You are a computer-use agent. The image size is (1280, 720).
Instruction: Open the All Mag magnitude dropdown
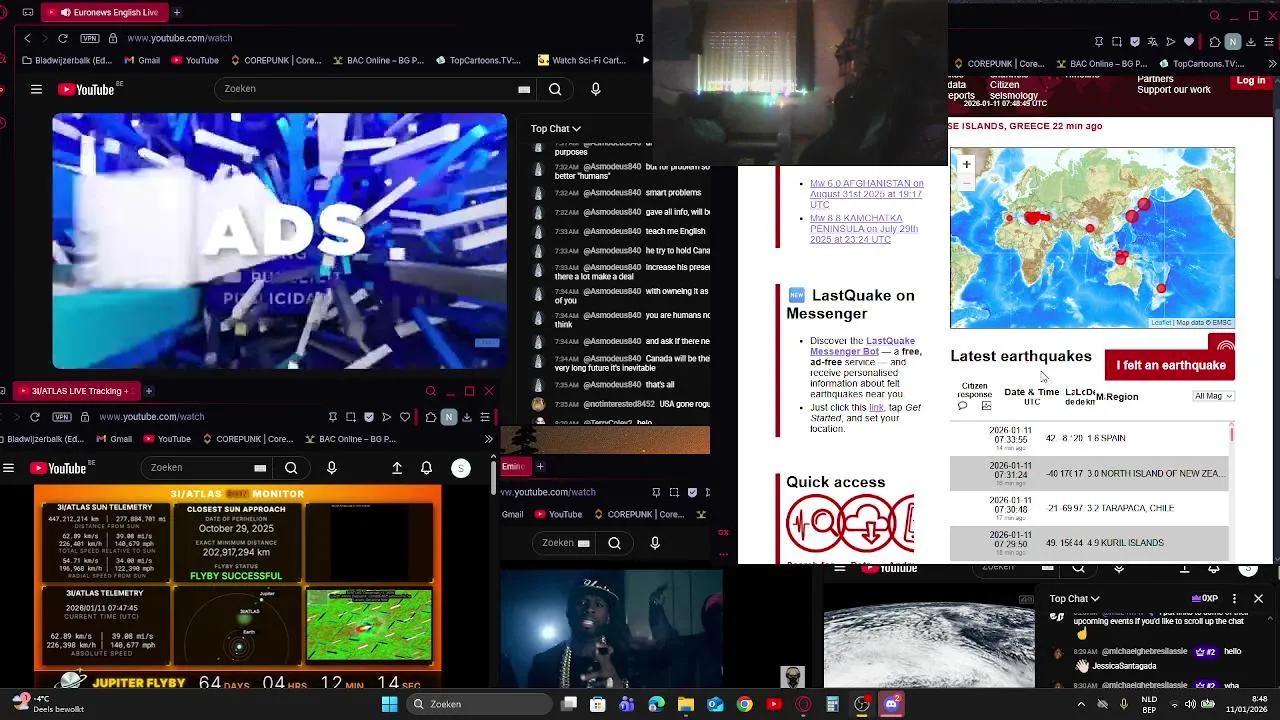click(1214, 396)
